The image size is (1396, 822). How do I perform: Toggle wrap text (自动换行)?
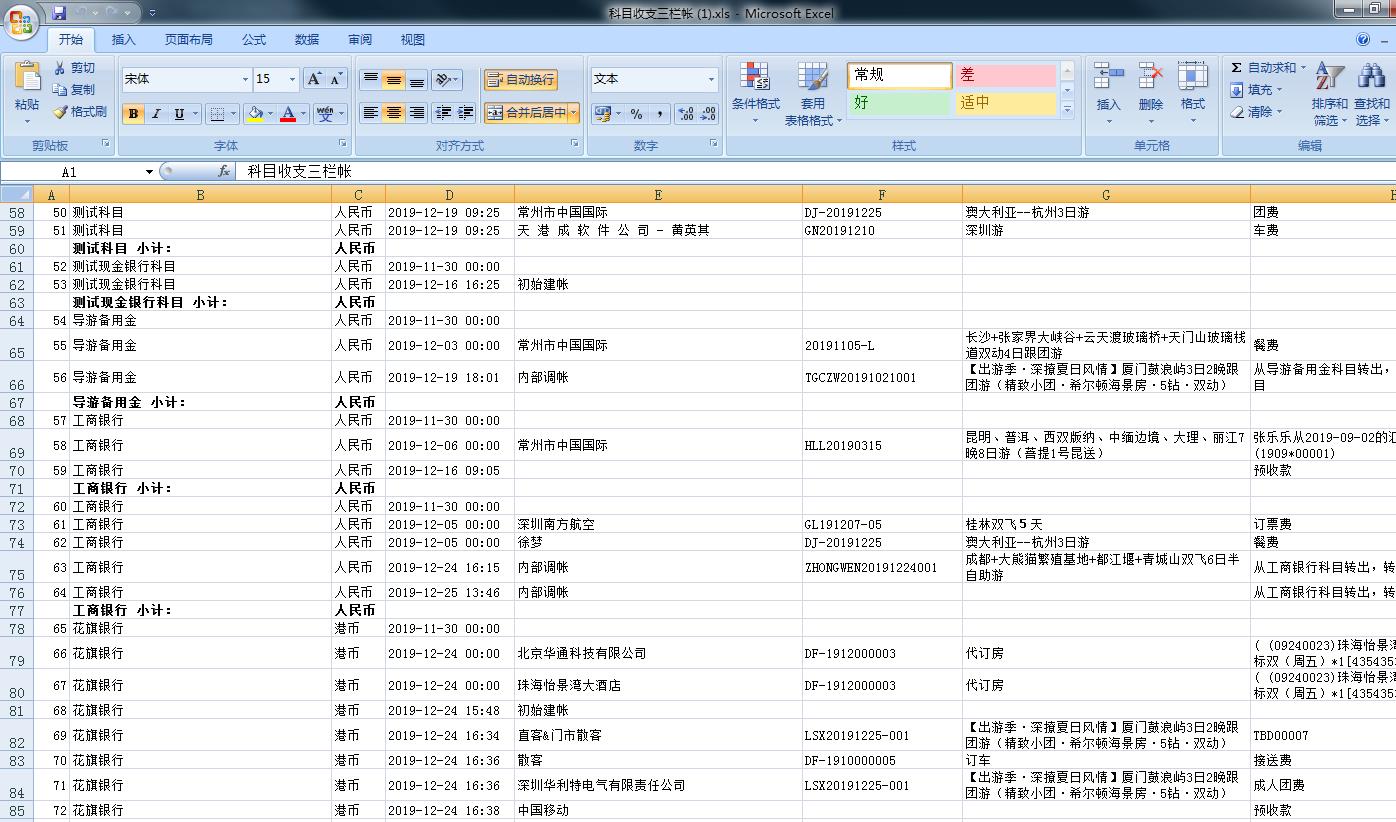click(x=520, y=80)
